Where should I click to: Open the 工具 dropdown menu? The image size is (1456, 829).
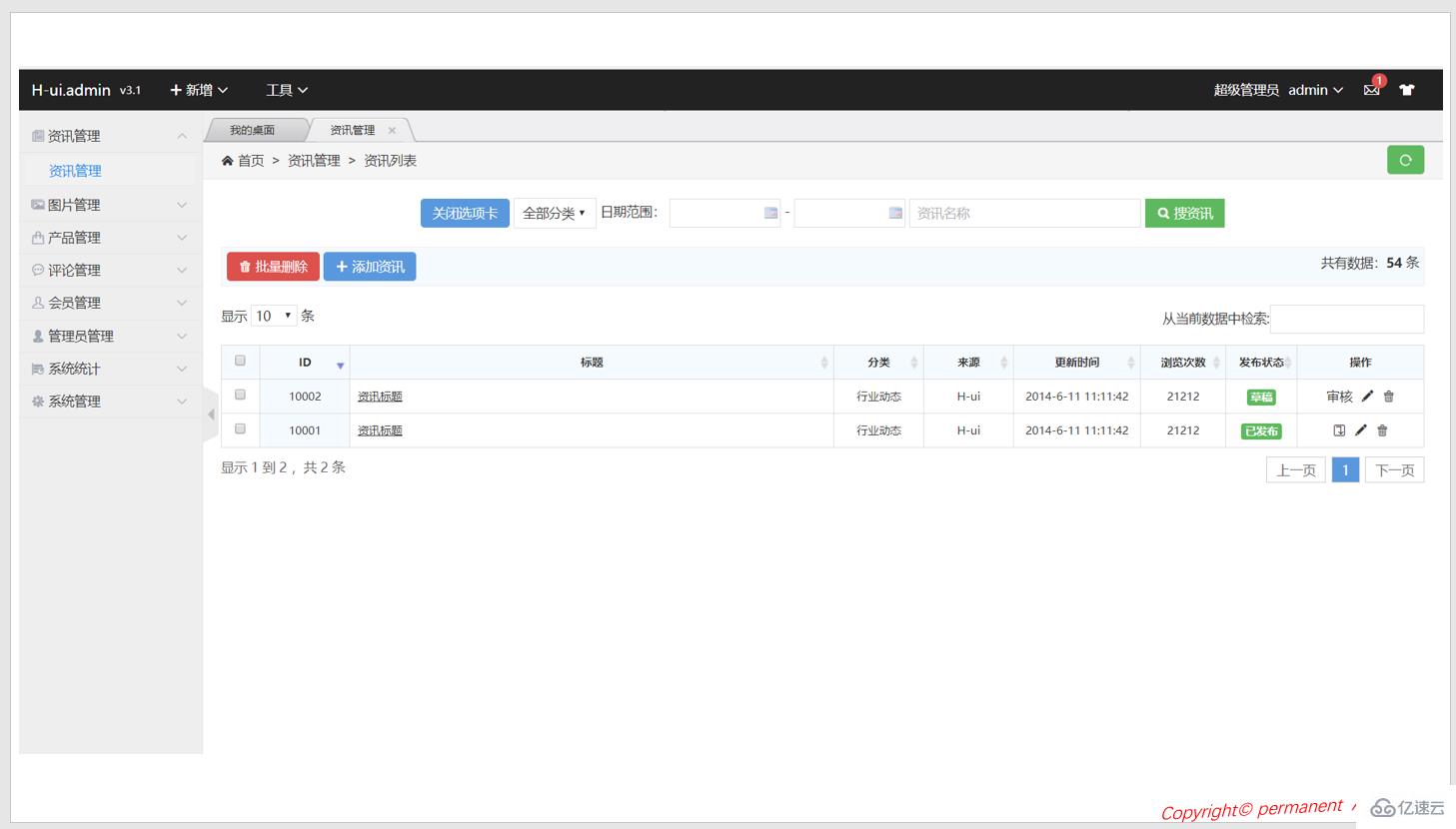click(x=287, y=90)
